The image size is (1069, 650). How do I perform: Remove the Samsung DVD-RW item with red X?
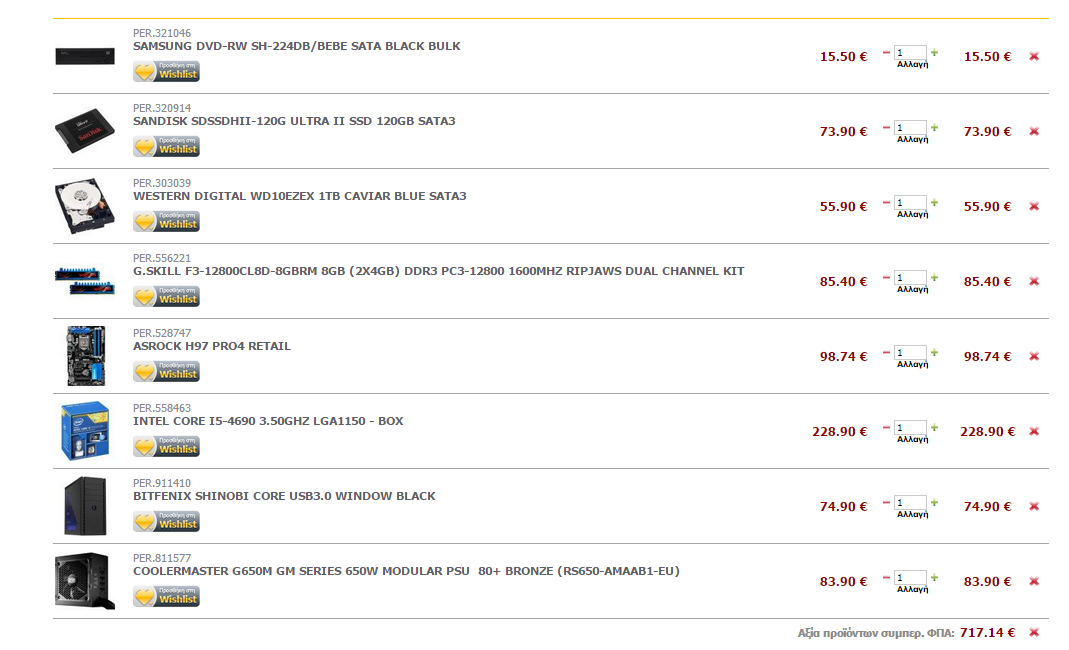pyautogui.click(x=1034, y=57)
